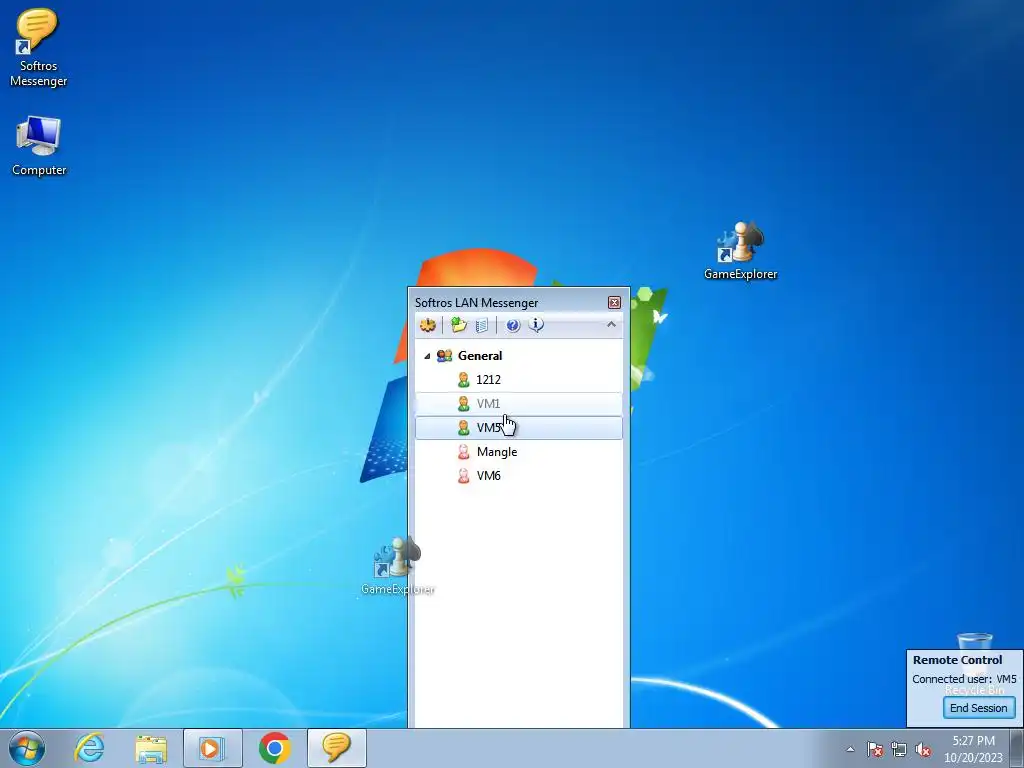Show hidden tray icons arrow
Screen dimensions: 1024x768
850,749
